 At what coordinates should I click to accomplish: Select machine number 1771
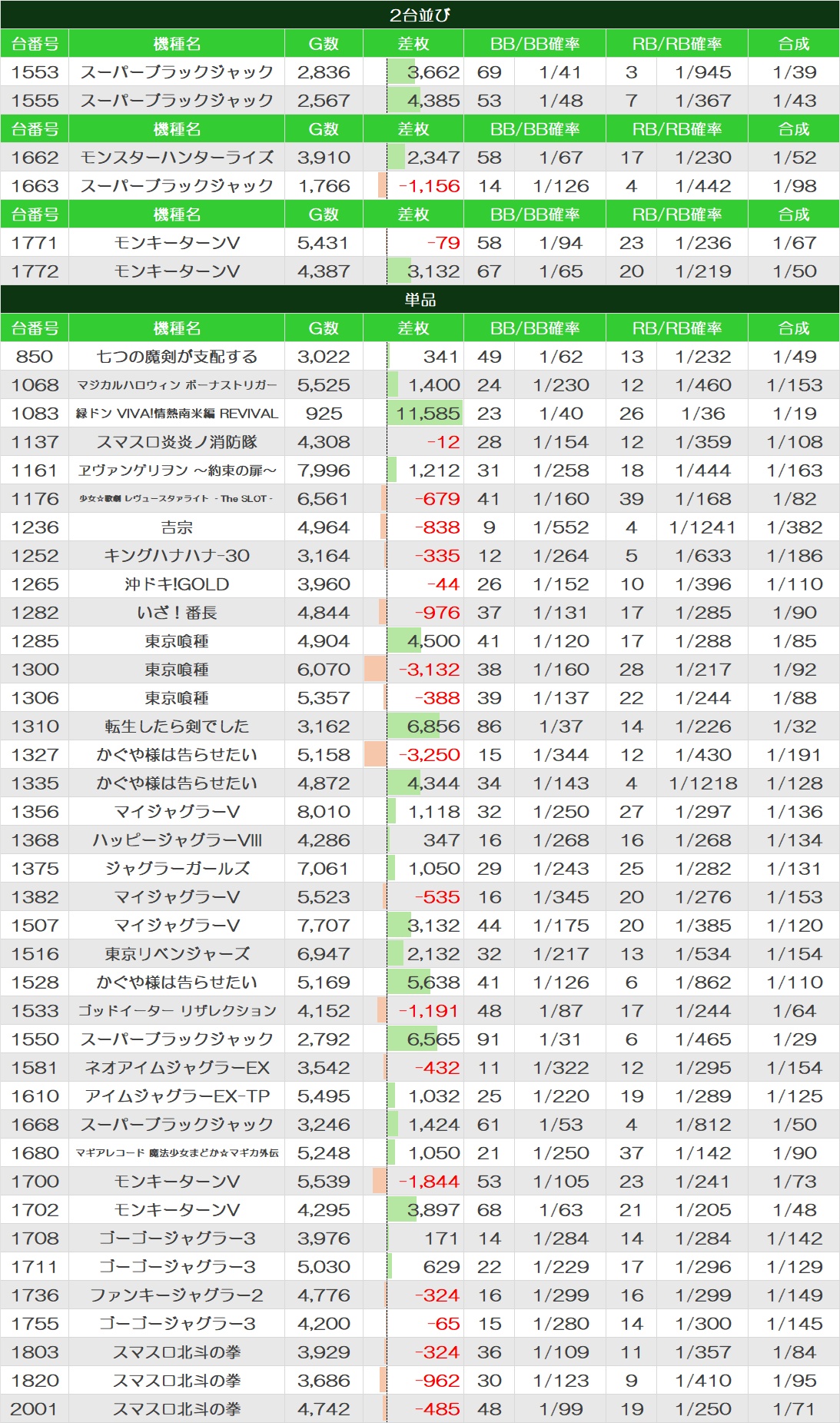point(35,243)
